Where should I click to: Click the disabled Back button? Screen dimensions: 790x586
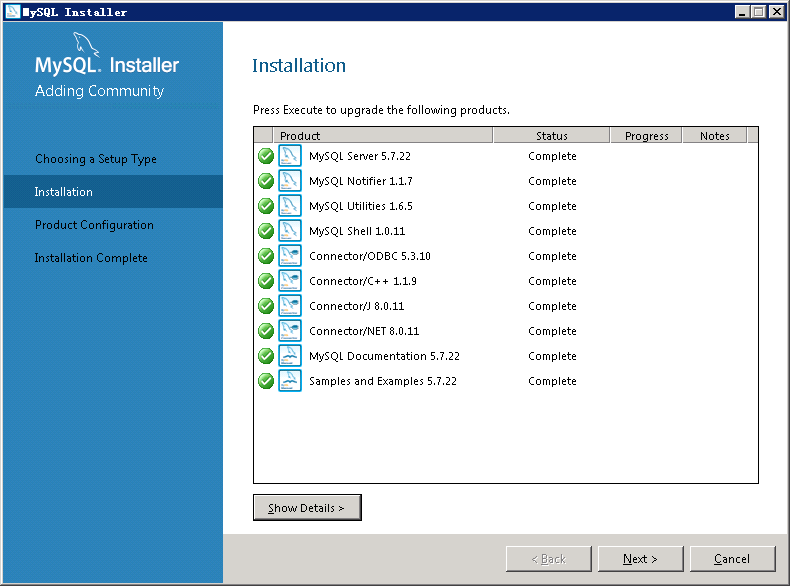point(549,559)
